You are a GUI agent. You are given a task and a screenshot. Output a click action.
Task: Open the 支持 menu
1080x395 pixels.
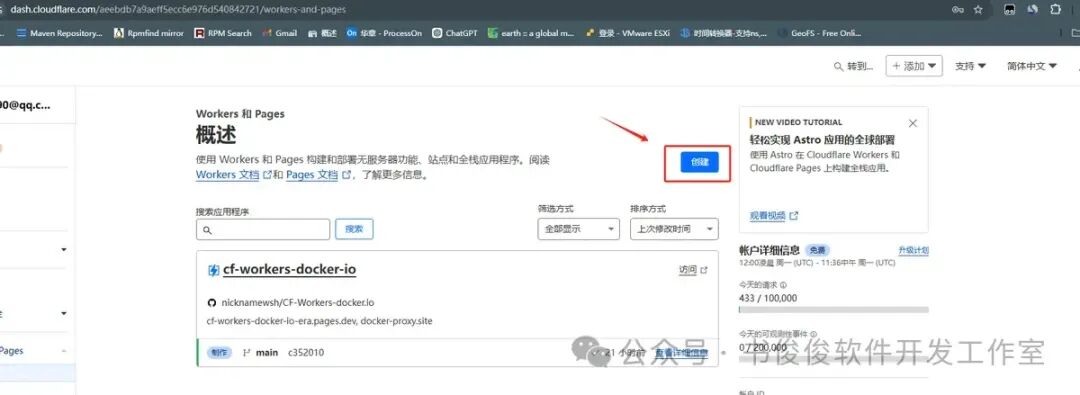tap(970, 66)
